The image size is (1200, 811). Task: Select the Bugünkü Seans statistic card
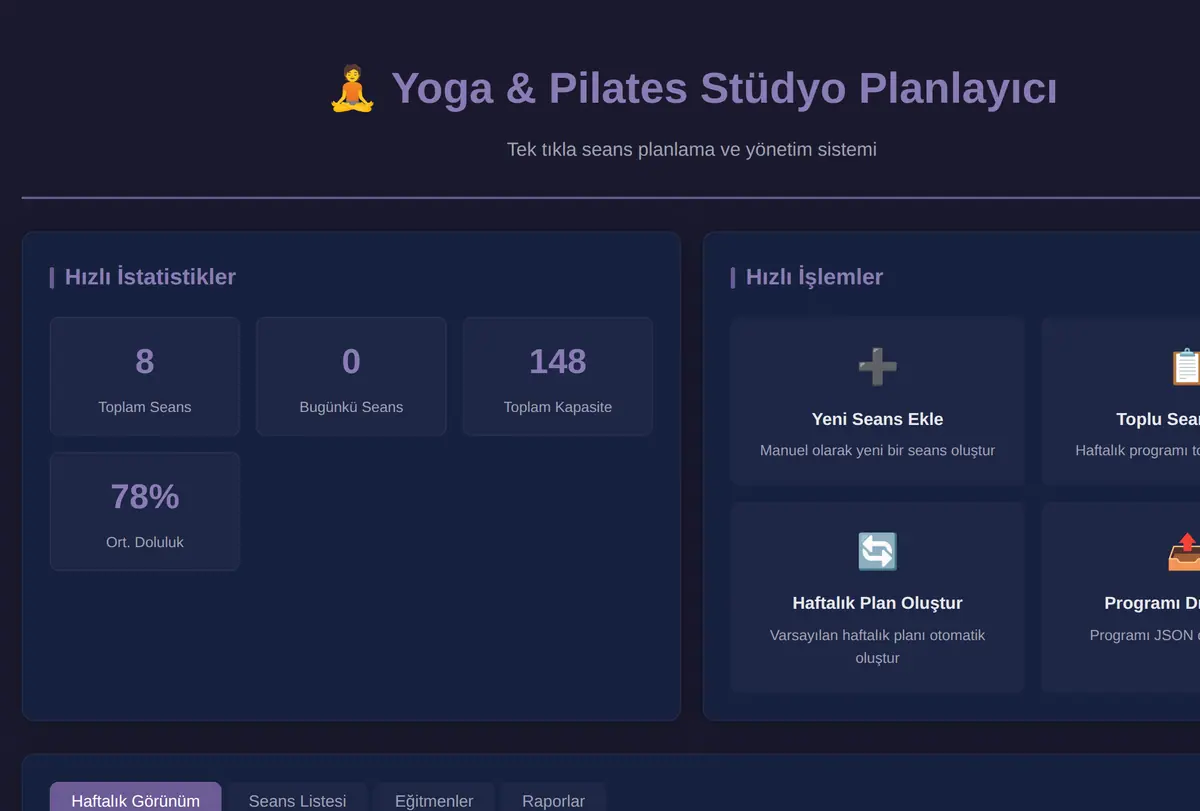pos(351,376)
